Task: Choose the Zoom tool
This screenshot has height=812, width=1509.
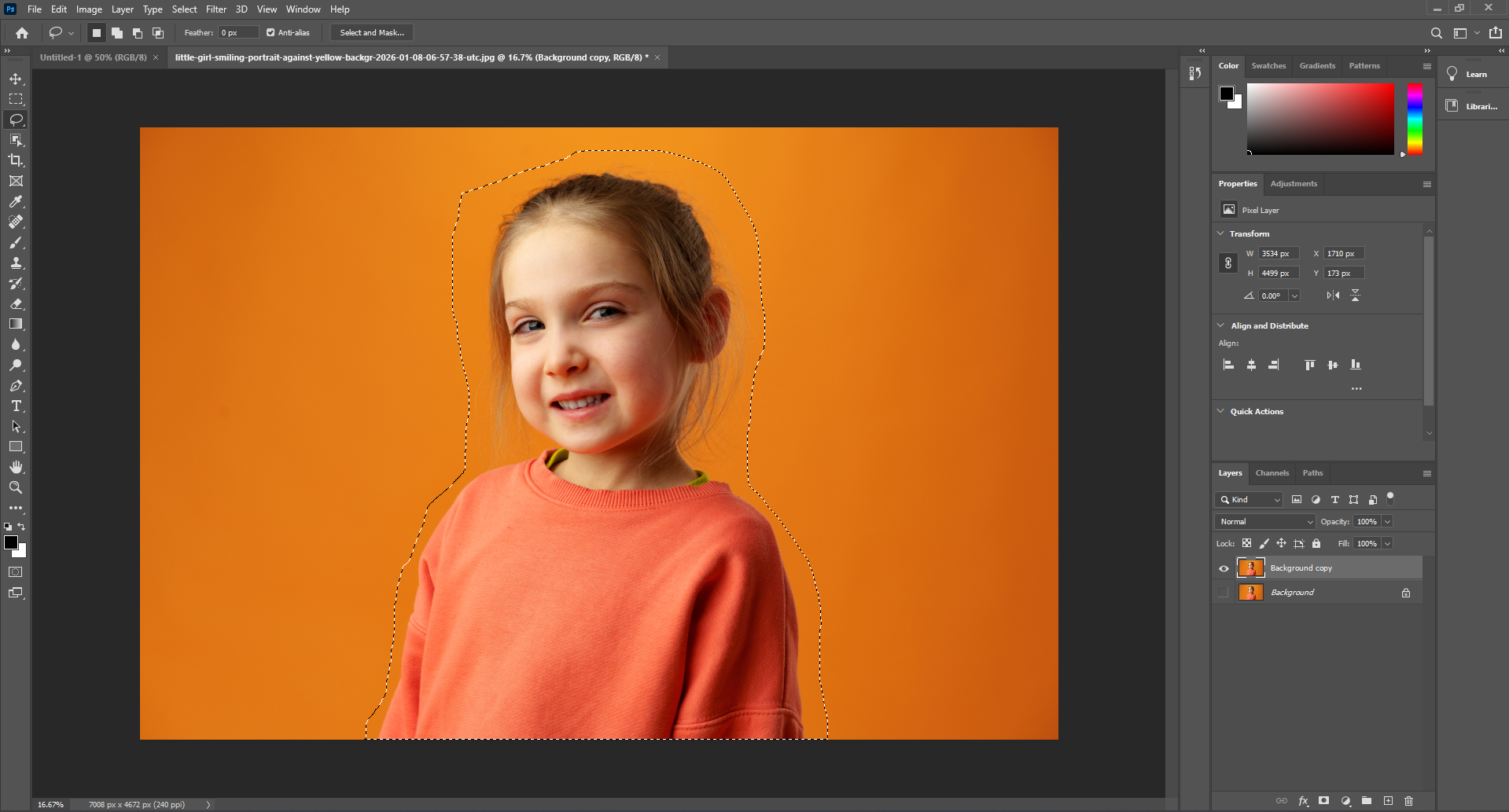Action: [x=16, y=487]
